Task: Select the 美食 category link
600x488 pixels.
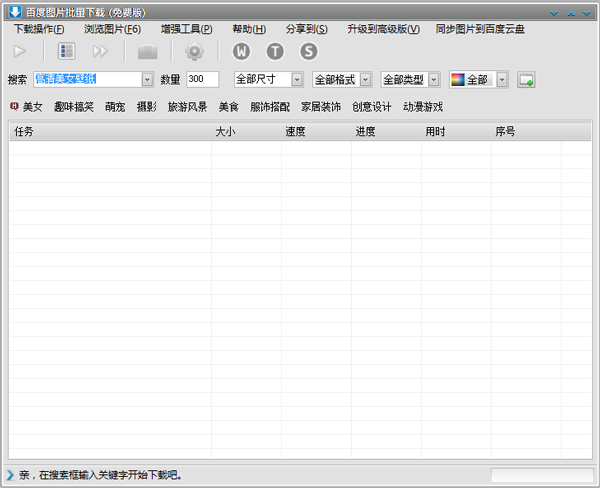Action: [229, 107]
